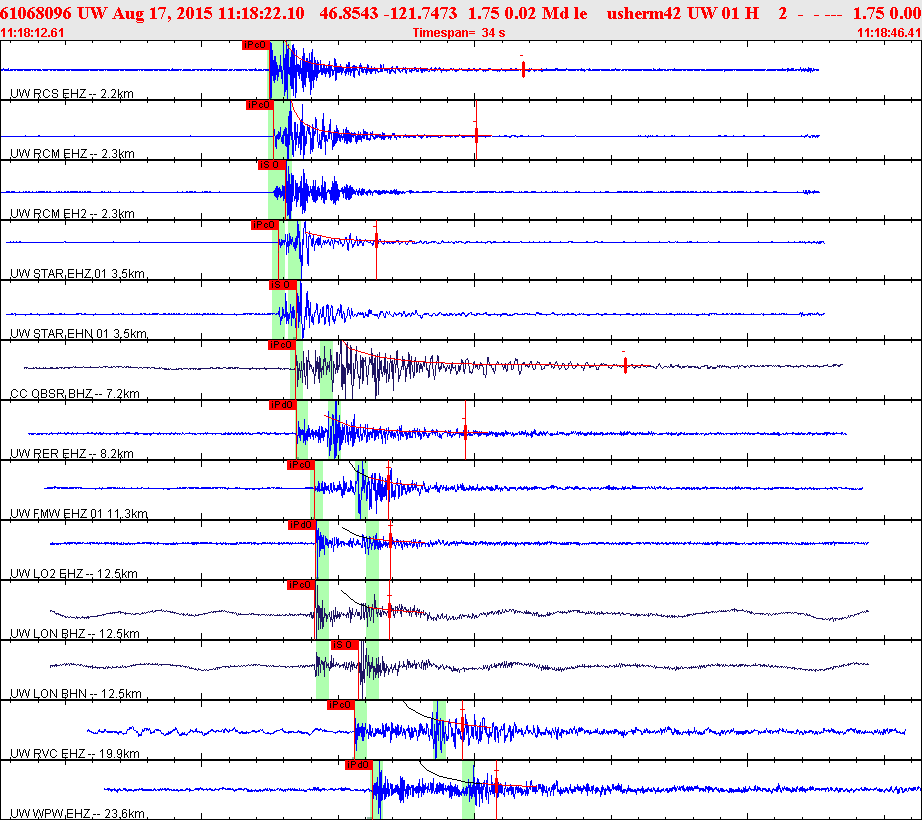Select the UW STAR EHZ 01 3.5km label
The height and width of the screenshot is (820, 922).
point(78,273)
